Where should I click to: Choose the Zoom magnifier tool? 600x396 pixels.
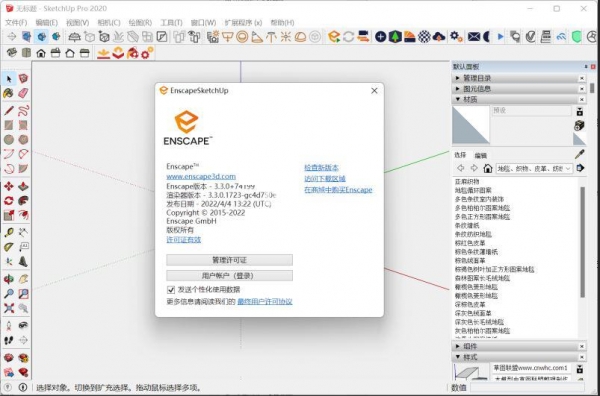point(8,294)
